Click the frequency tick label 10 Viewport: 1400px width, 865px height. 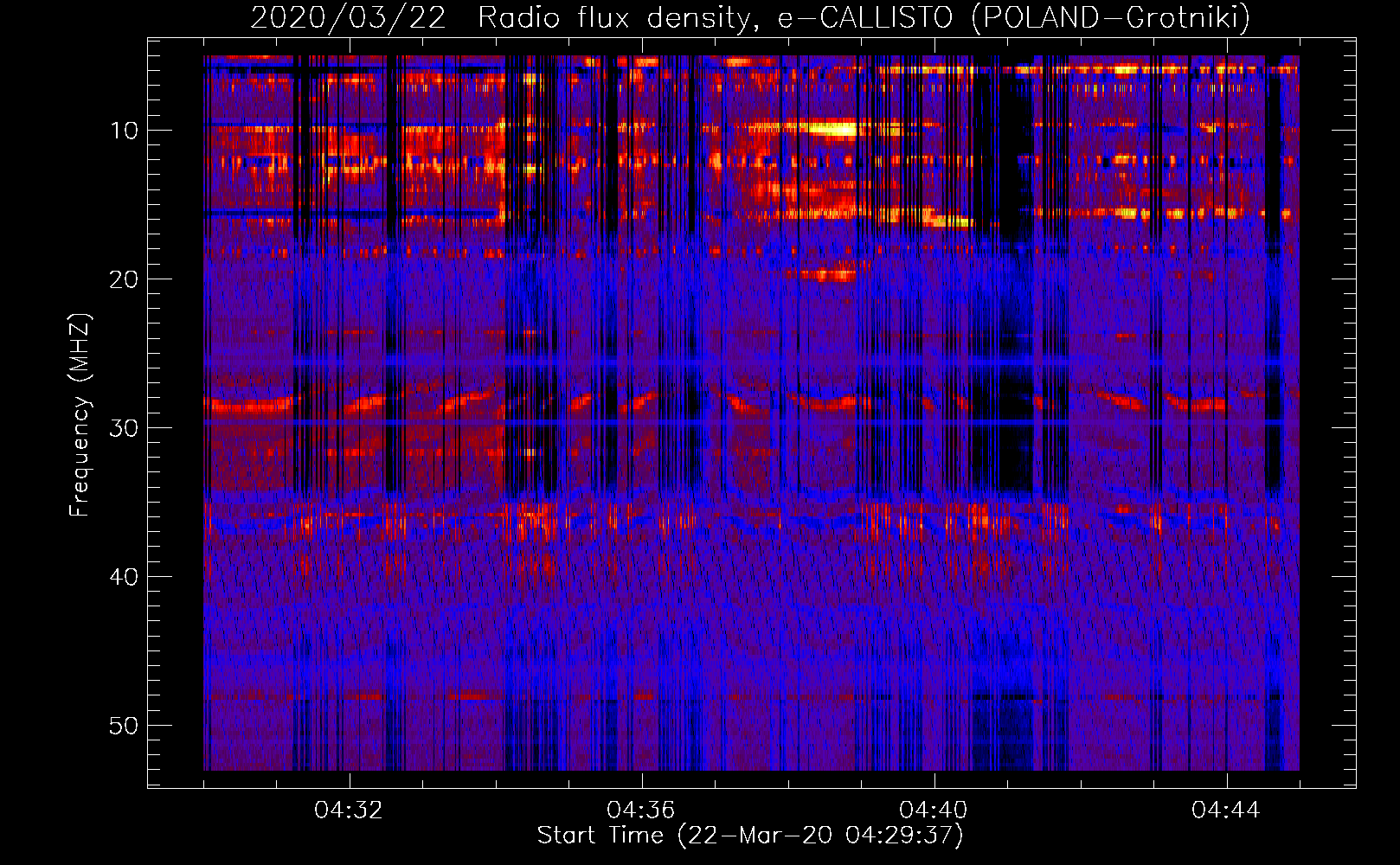coord(124,131)
